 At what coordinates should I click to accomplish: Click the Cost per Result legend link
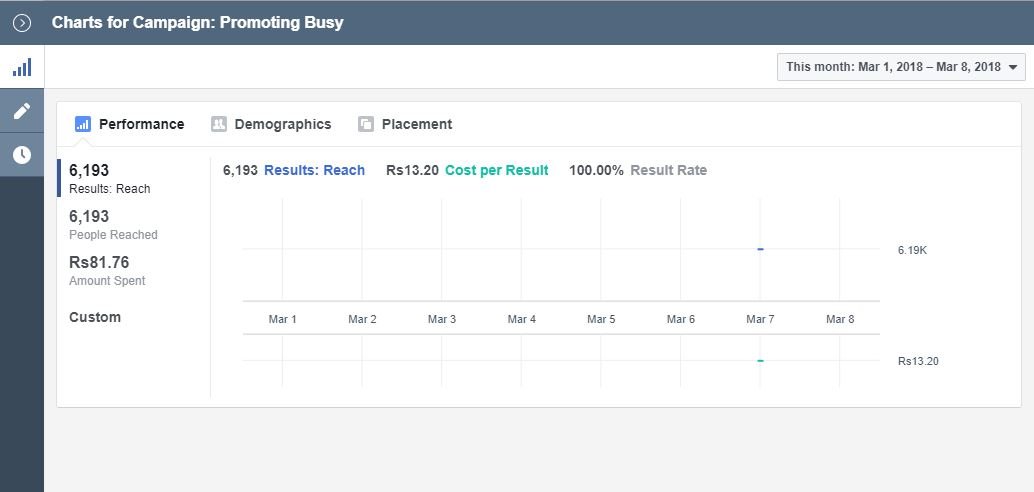[x=497, y=170]
